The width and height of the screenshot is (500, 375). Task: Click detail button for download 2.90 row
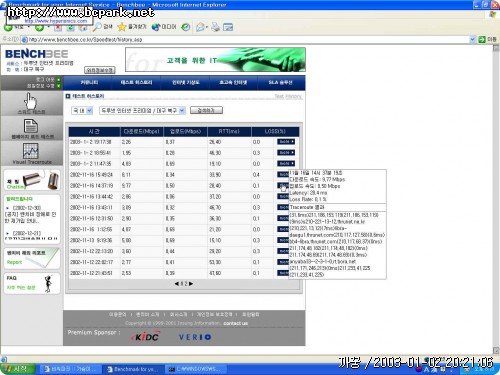coord(283,218)
